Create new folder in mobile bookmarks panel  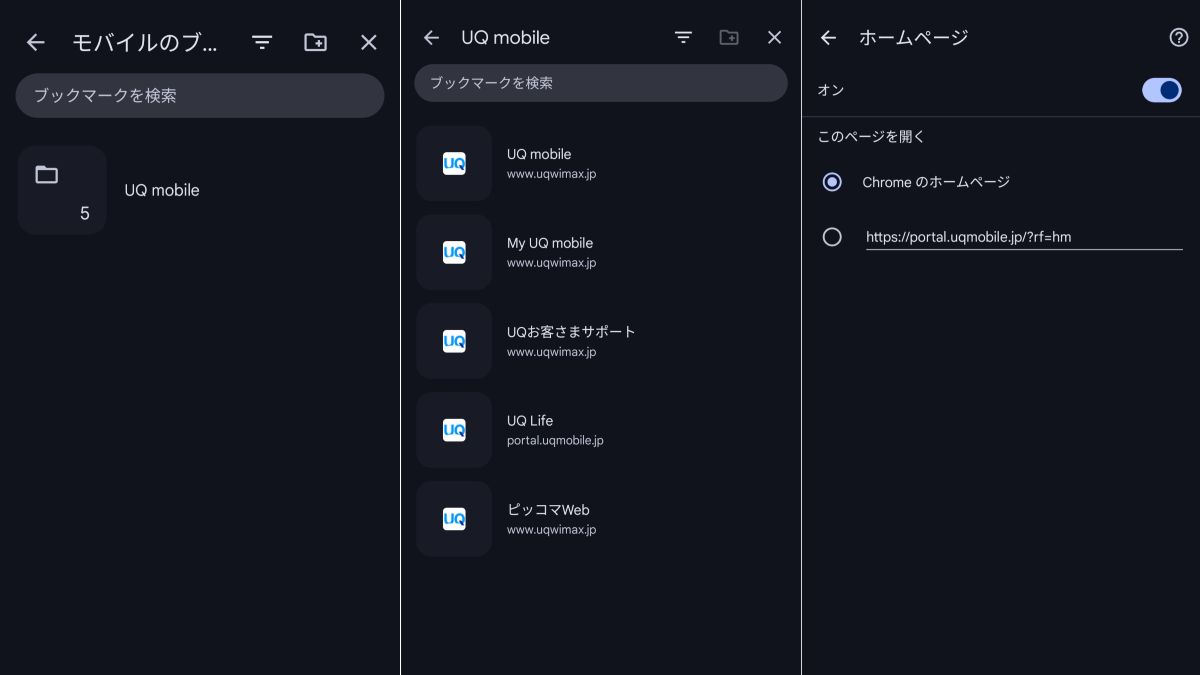tap(315, 42)
